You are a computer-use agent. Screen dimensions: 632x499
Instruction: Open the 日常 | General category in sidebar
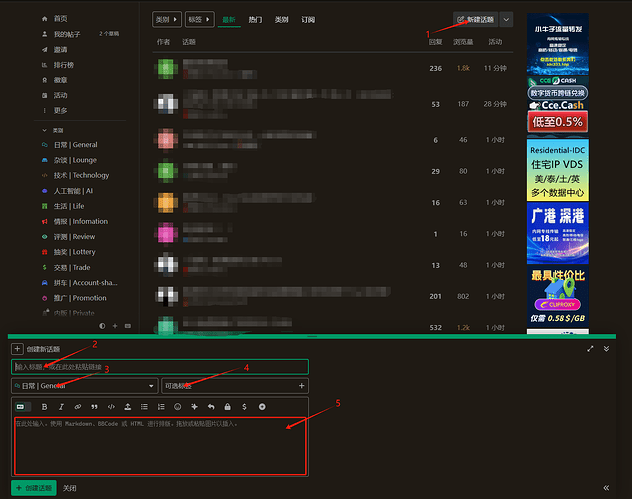pos(75,145)
